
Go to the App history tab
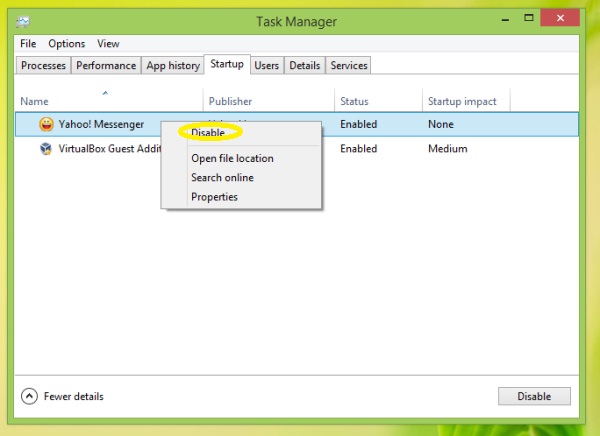pos(172,66)
